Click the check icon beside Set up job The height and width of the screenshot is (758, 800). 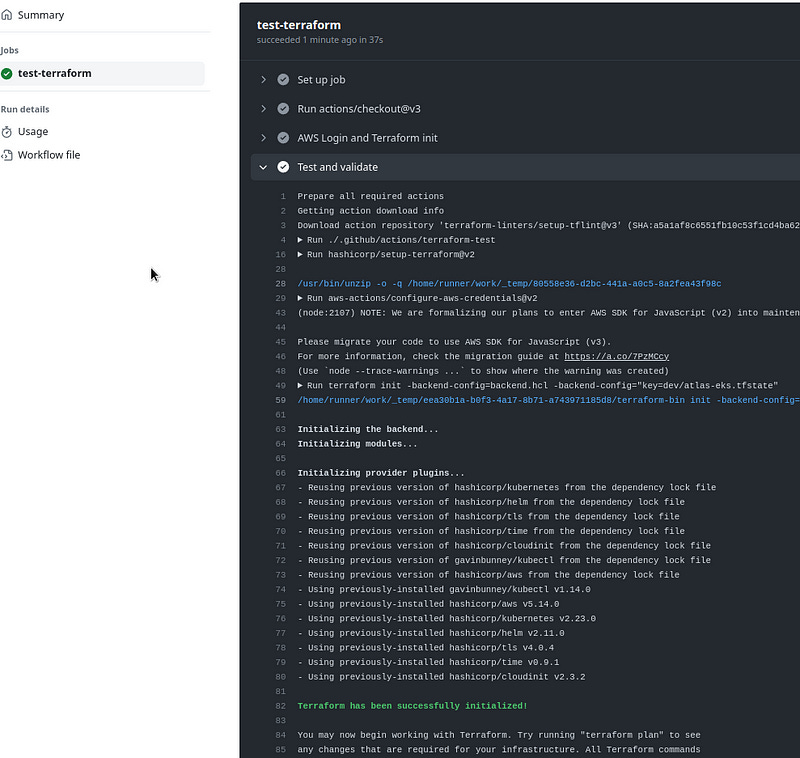click(283, 80)
